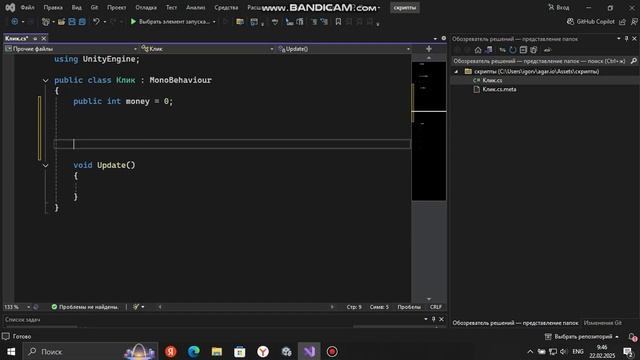640x360 pixels.
Task: Close the Клик.cs editor tab
Action: 44,38
